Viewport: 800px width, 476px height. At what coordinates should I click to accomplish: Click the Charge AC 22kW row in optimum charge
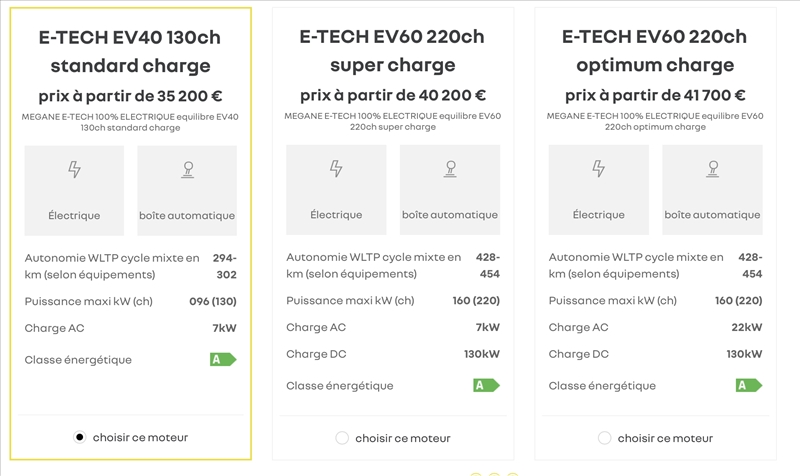coord(654,327)
